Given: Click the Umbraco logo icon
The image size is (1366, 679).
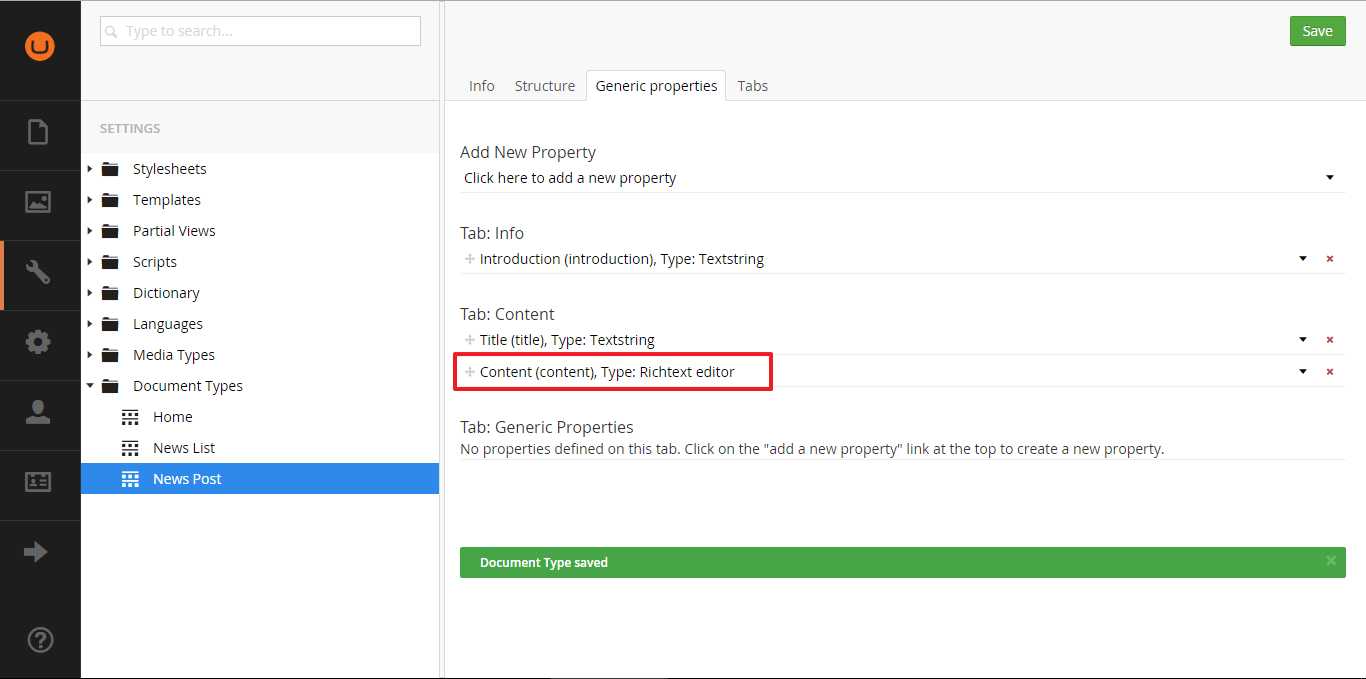Looking at the screenshot, I should click(x=40, y=46).
